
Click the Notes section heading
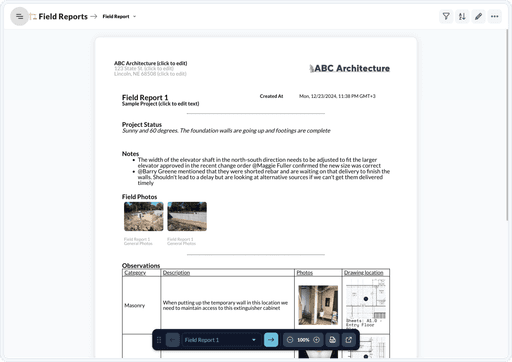(130, 154)
